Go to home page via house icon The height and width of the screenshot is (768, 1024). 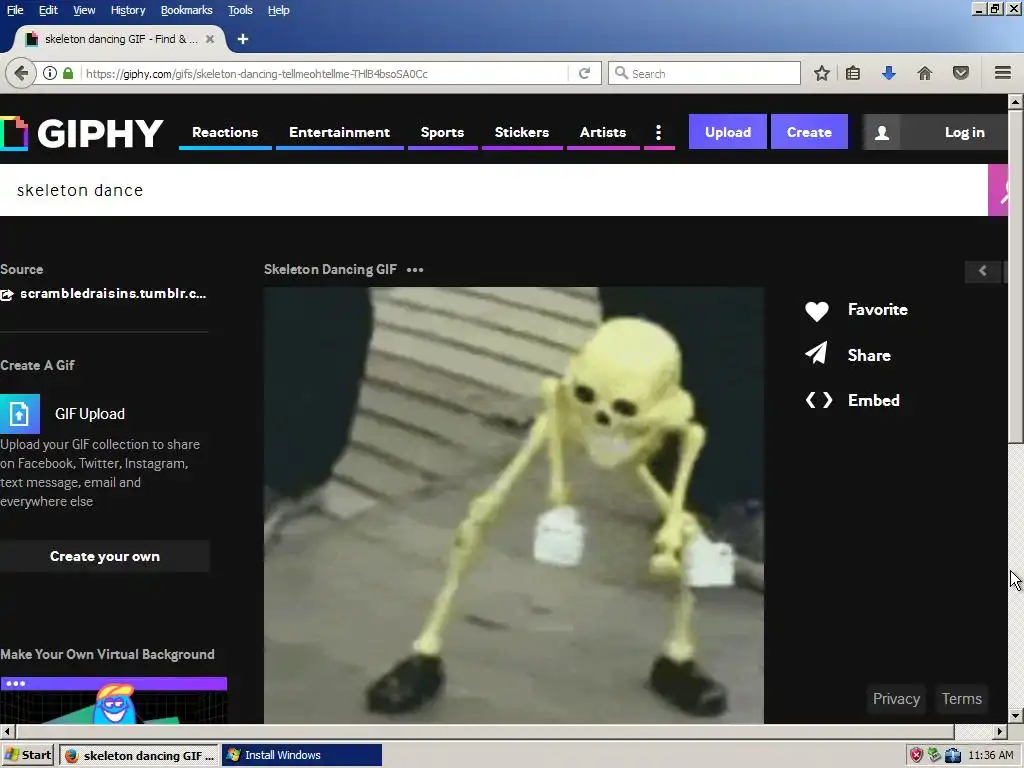coord(925,73)
